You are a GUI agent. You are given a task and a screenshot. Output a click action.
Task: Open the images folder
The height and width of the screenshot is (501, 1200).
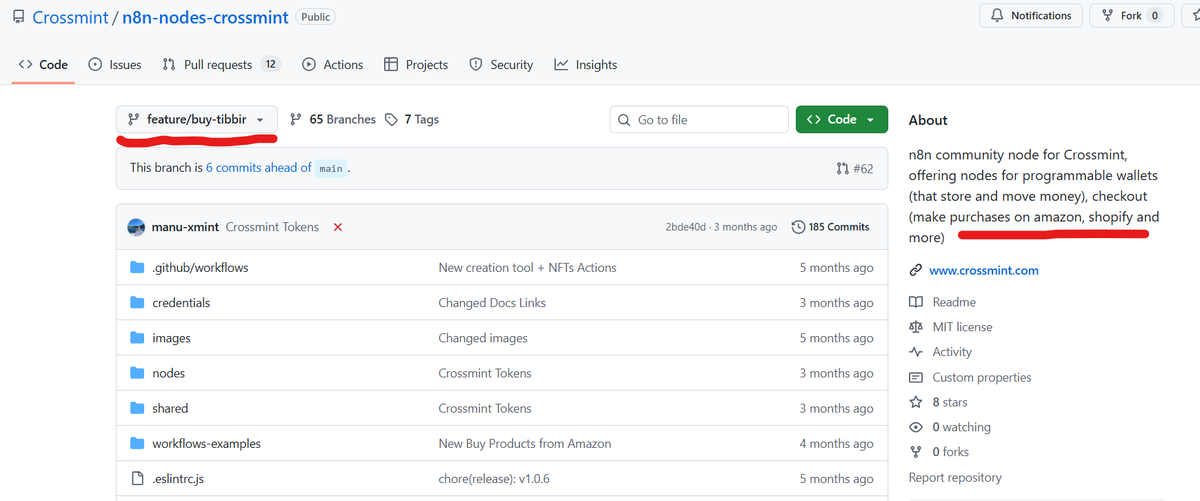pyautogui.click(x=171, y=338)
